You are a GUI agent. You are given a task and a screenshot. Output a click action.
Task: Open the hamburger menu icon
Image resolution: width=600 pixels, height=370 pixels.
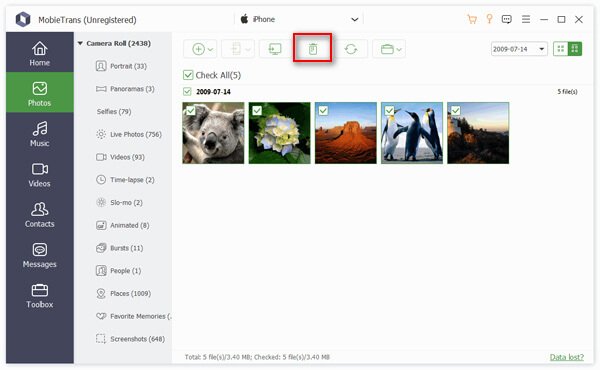pos(526,19)
